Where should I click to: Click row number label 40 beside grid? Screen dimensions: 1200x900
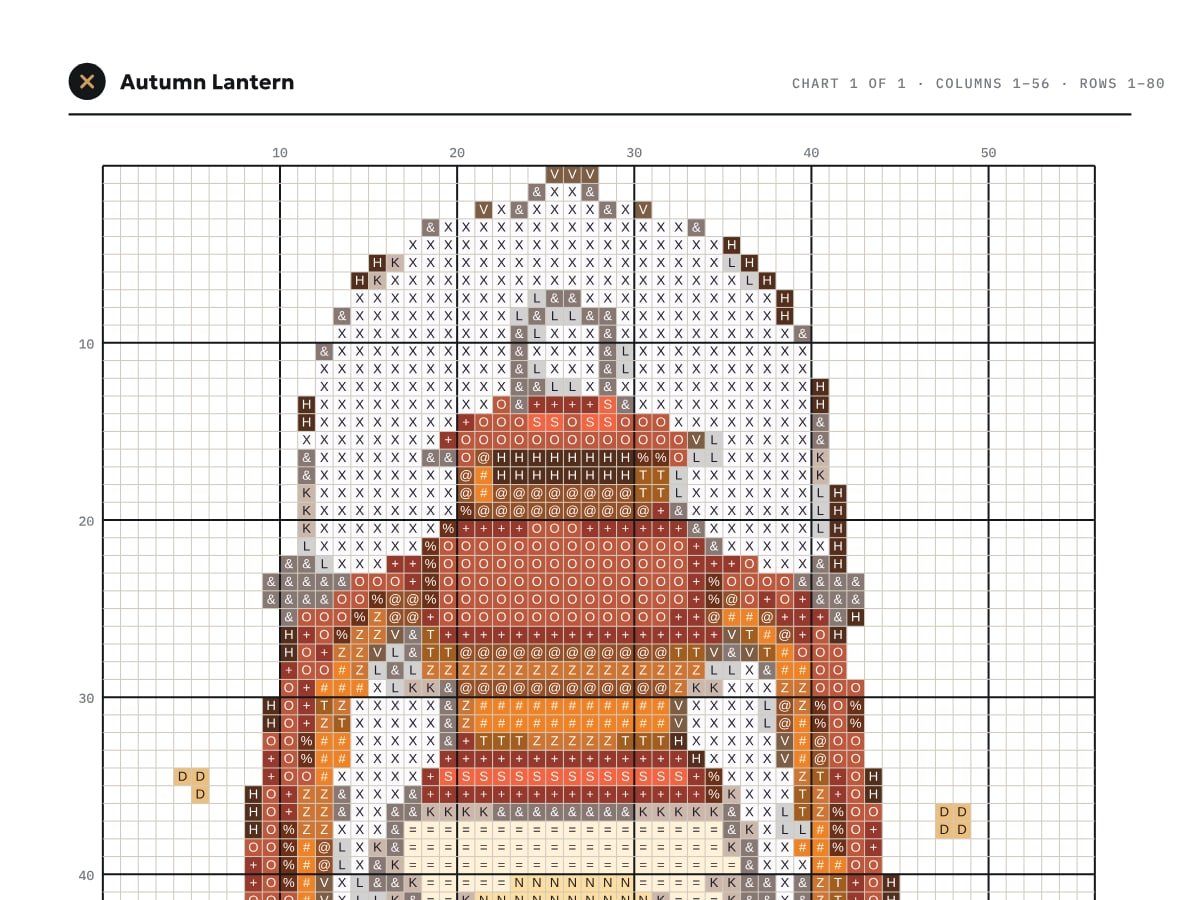click(87, 875)
